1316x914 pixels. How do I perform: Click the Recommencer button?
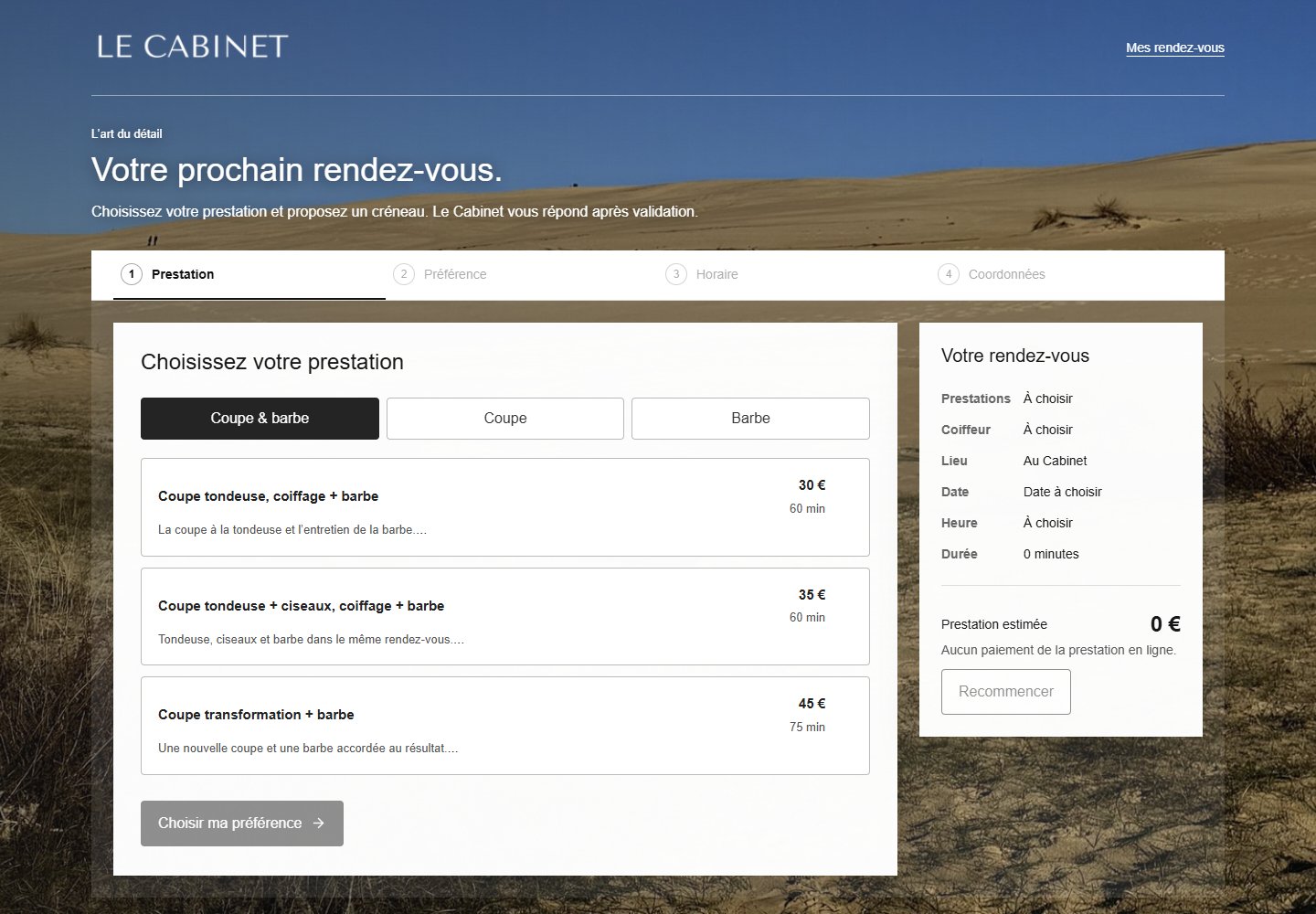click(1006, 692)
